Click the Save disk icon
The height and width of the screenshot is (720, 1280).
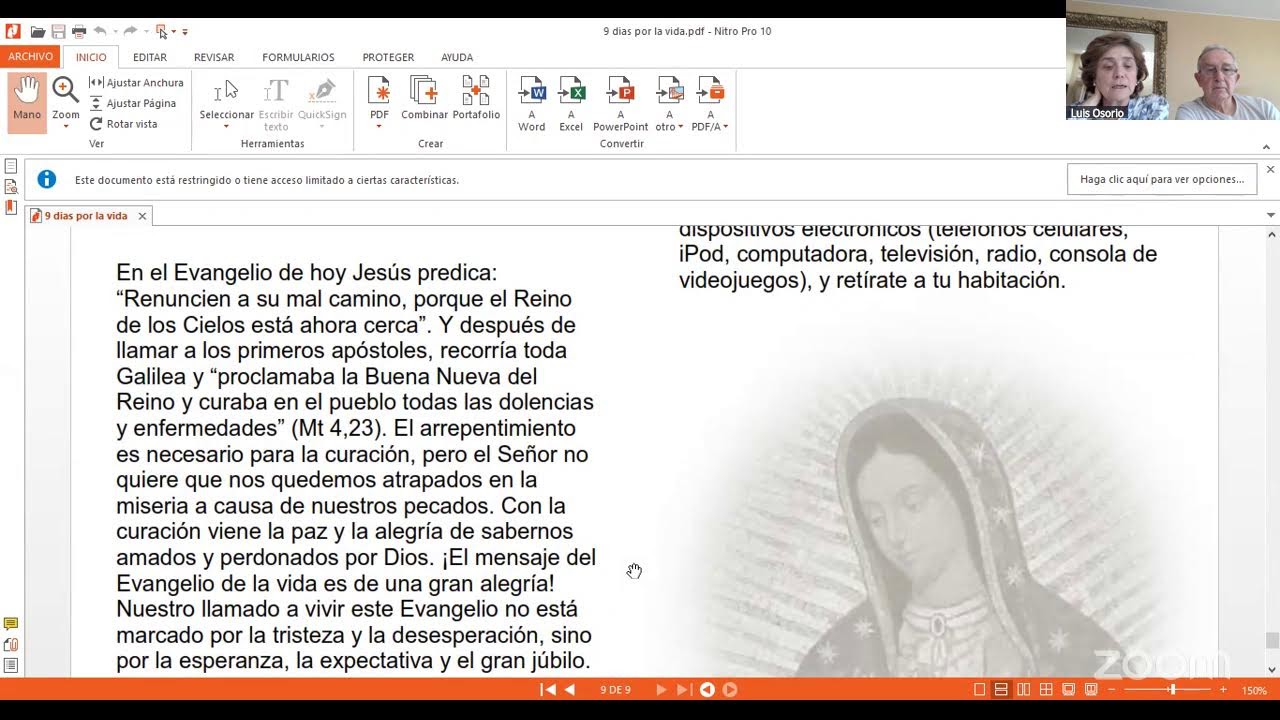(x=58, y=32)
